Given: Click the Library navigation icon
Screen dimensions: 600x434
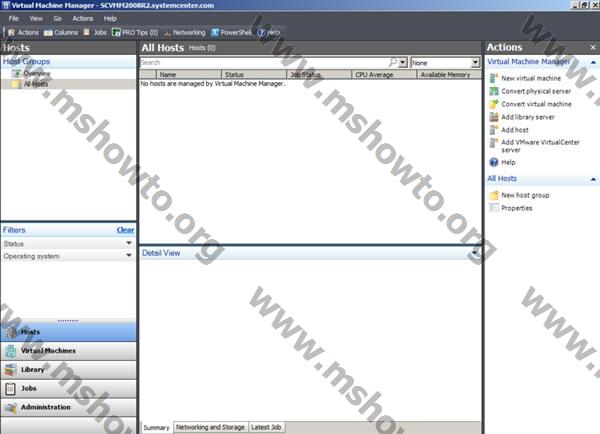Looking at the screenshot, I should pyautogui.click(x=11, y=370).
